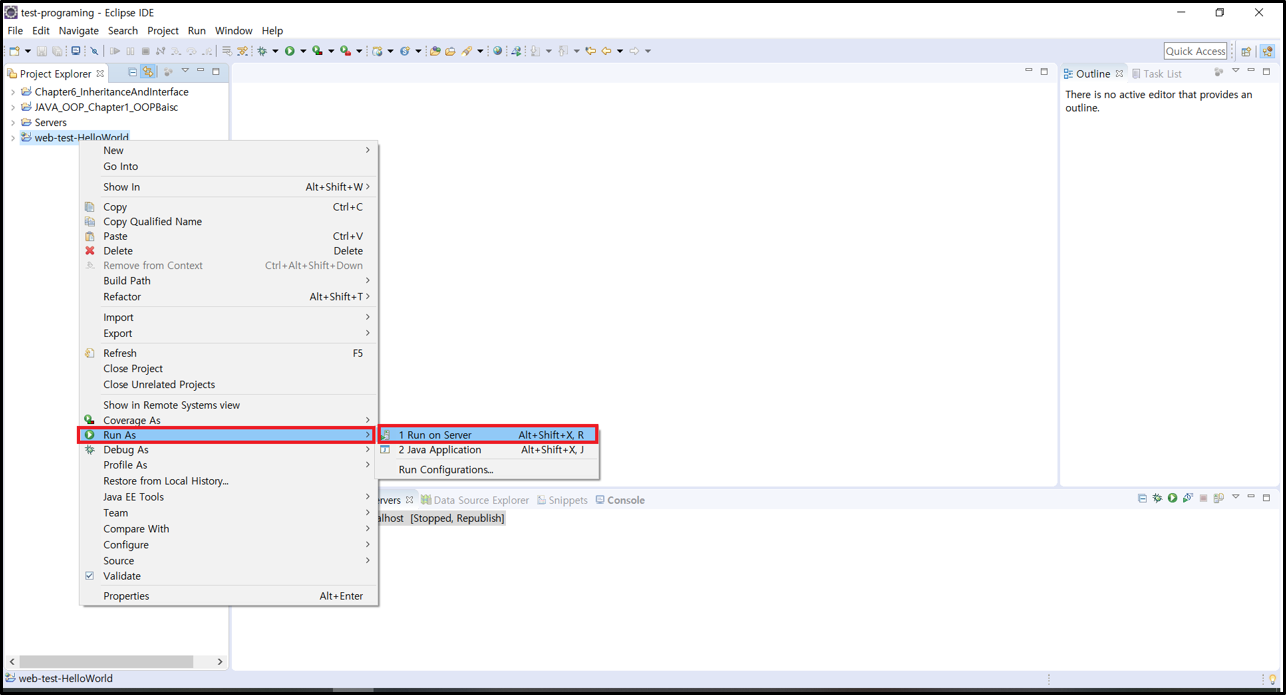Click the Stop server icon in Servers view
Screen dimensions: 1286x695
(1204, 498)
